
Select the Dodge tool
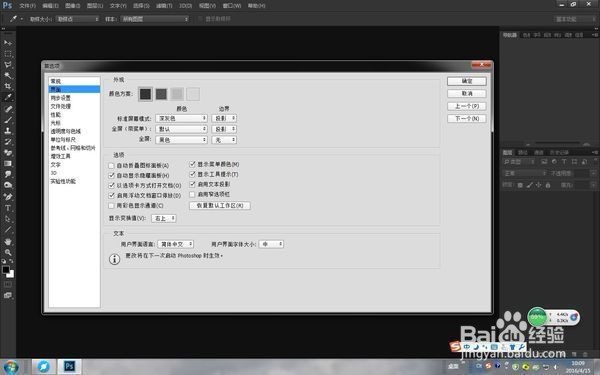click(x=8, y=185)
